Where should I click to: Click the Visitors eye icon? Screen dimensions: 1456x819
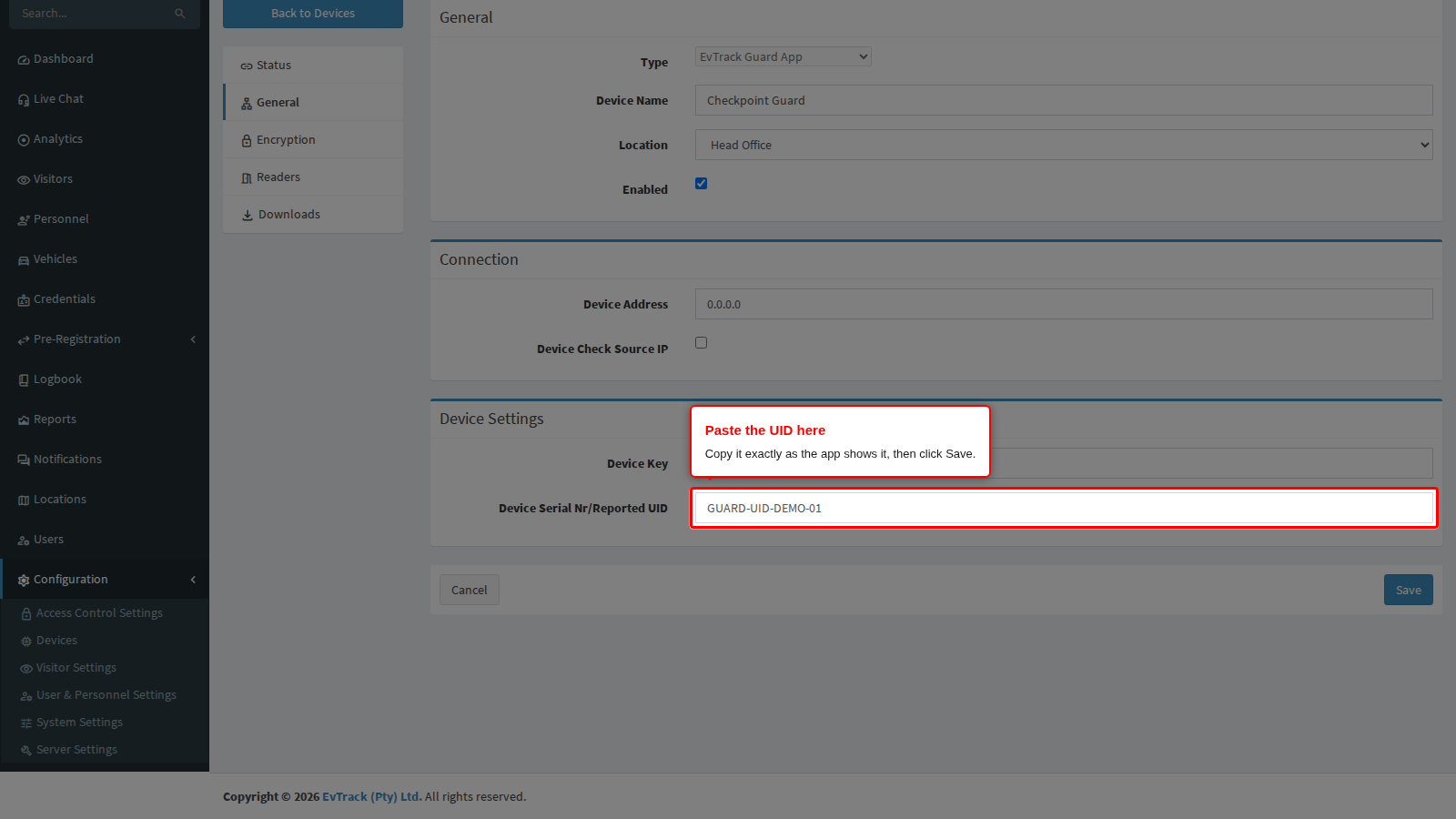tap(24, 180)
